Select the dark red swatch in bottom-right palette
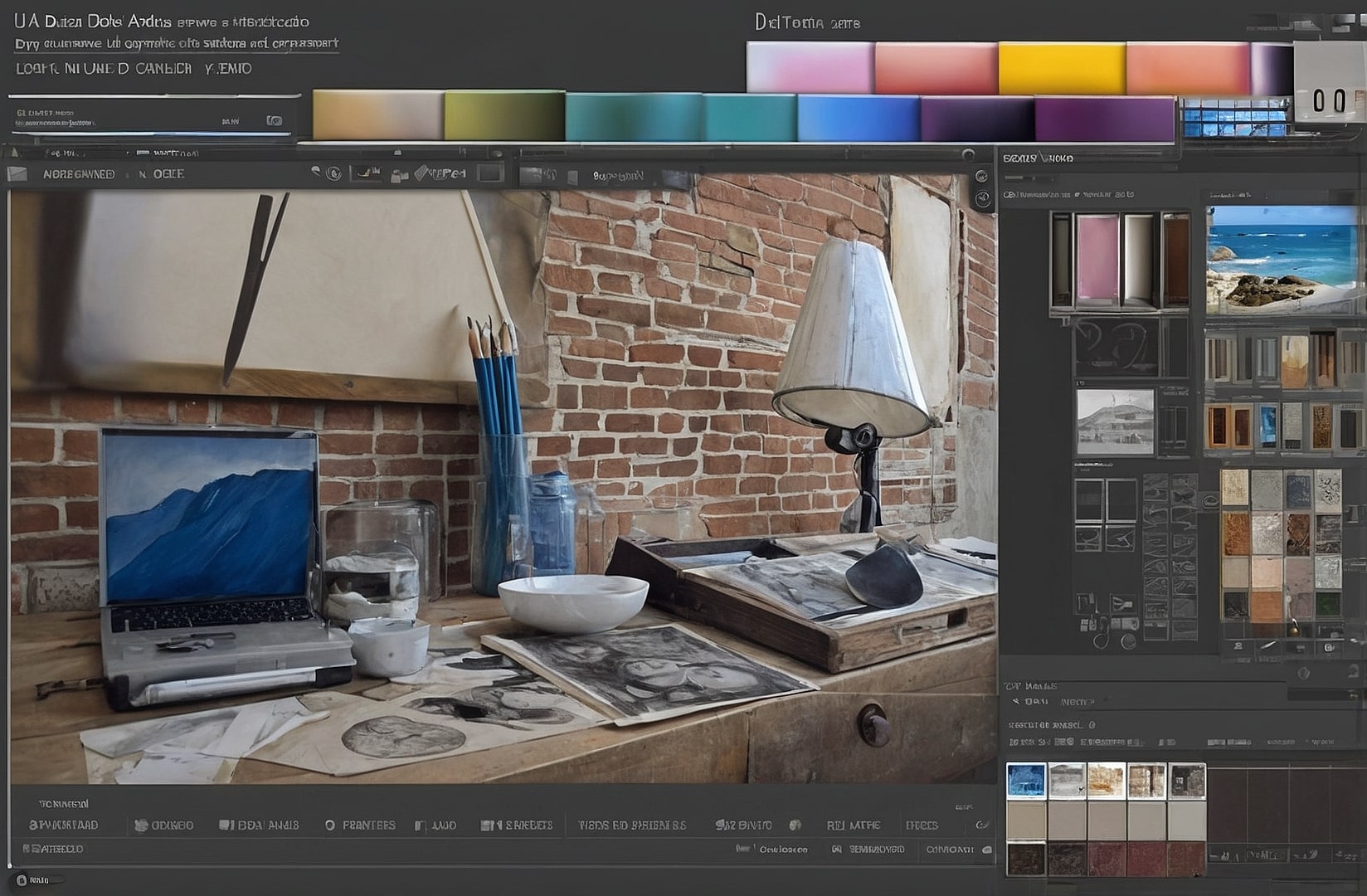Viewport: 1367px width, 896px height. click(1146, 859)
